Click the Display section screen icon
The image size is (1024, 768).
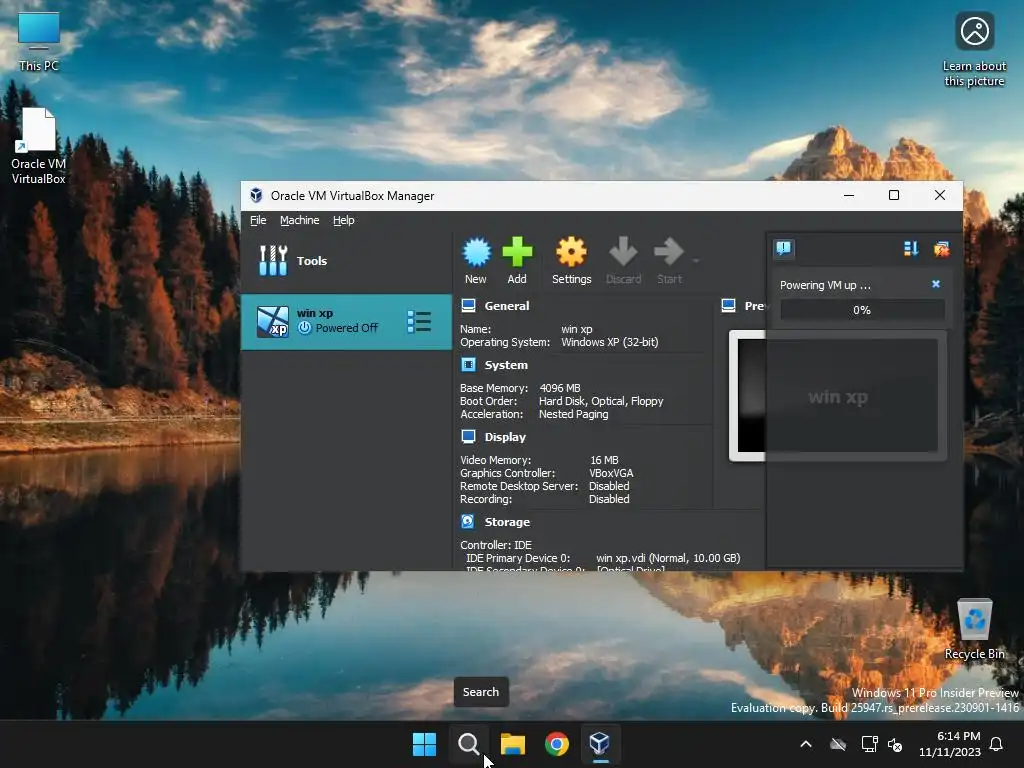point(468,436)
